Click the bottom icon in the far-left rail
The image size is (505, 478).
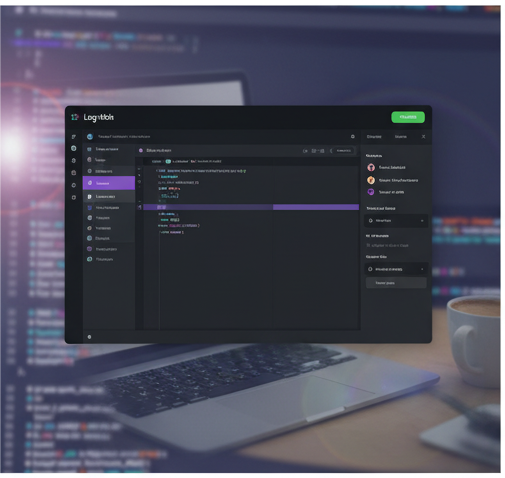74,197
